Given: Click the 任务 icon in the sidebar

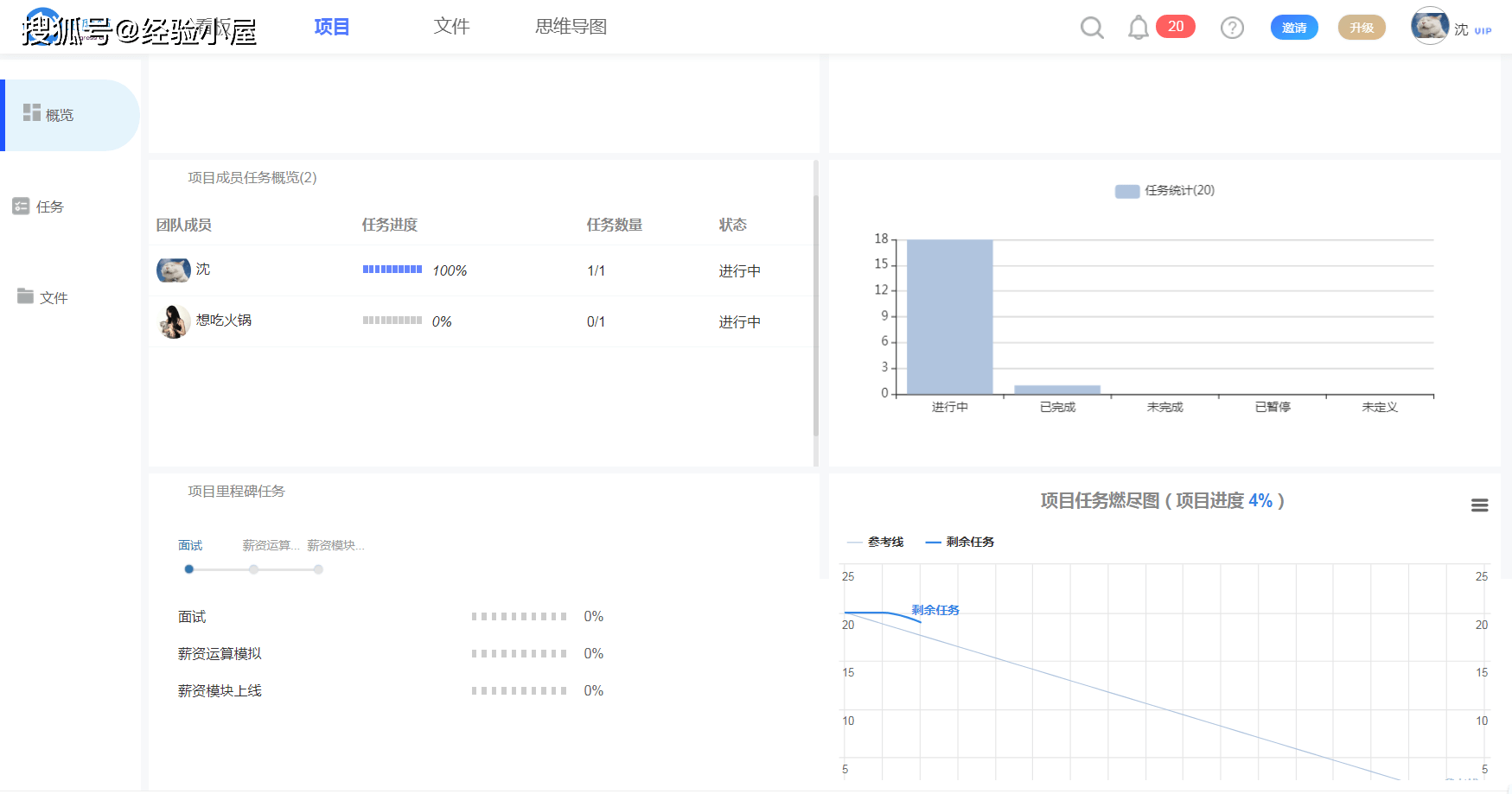Looking at the screenshot, I should (x=21, y=206).
